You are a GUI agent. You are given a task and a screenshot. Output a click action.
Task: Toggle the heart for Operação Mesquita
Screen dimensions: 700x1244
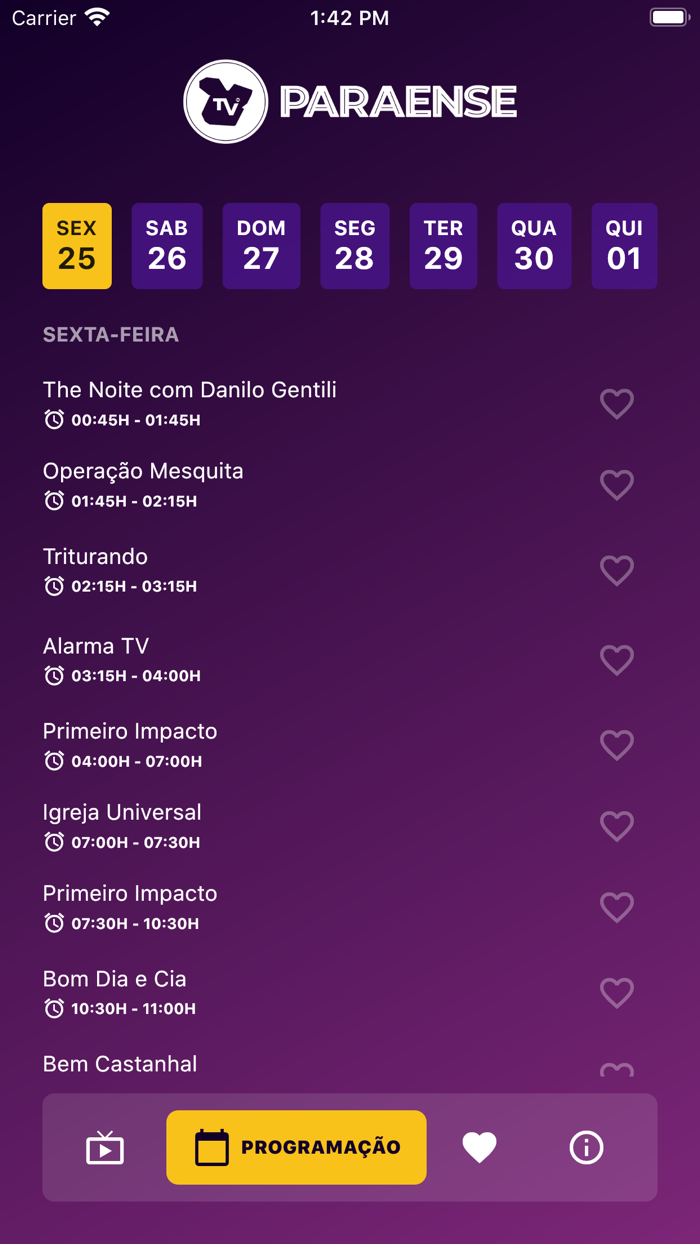pyautogui.click(x=617, y=485)
